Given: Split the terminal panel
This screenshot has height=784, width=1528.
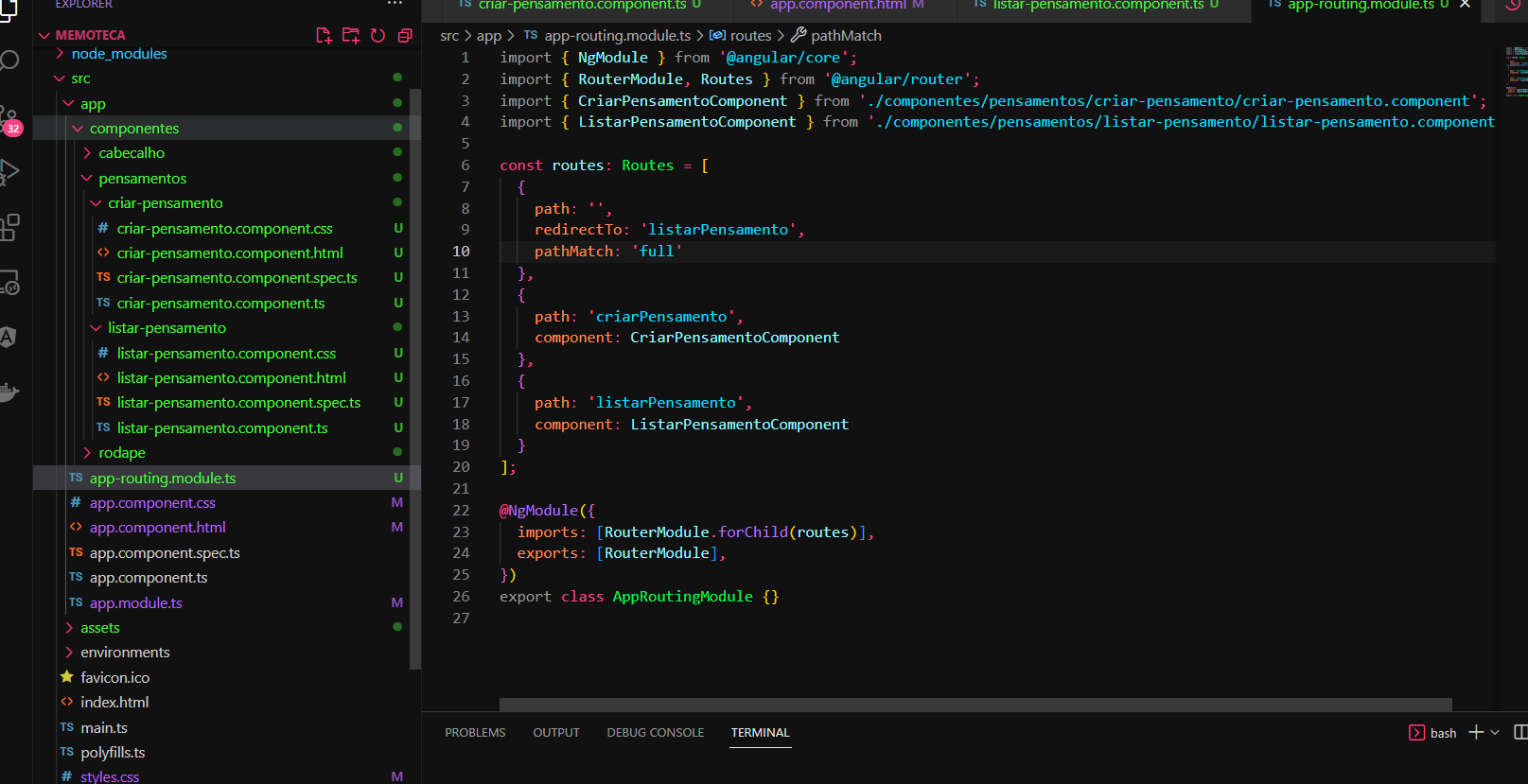Looking at the screenshot, I should coord(1520,733).
